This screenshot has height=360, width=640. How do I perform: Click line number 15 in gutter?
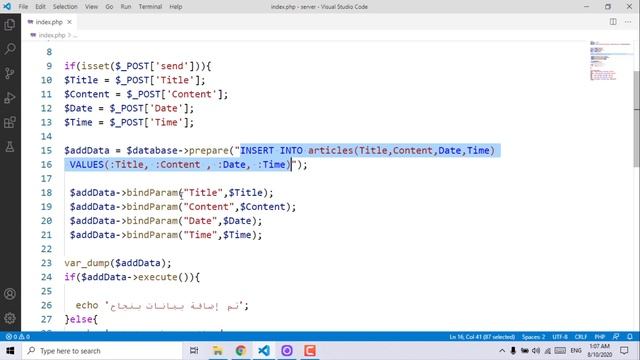coord(46,151)
